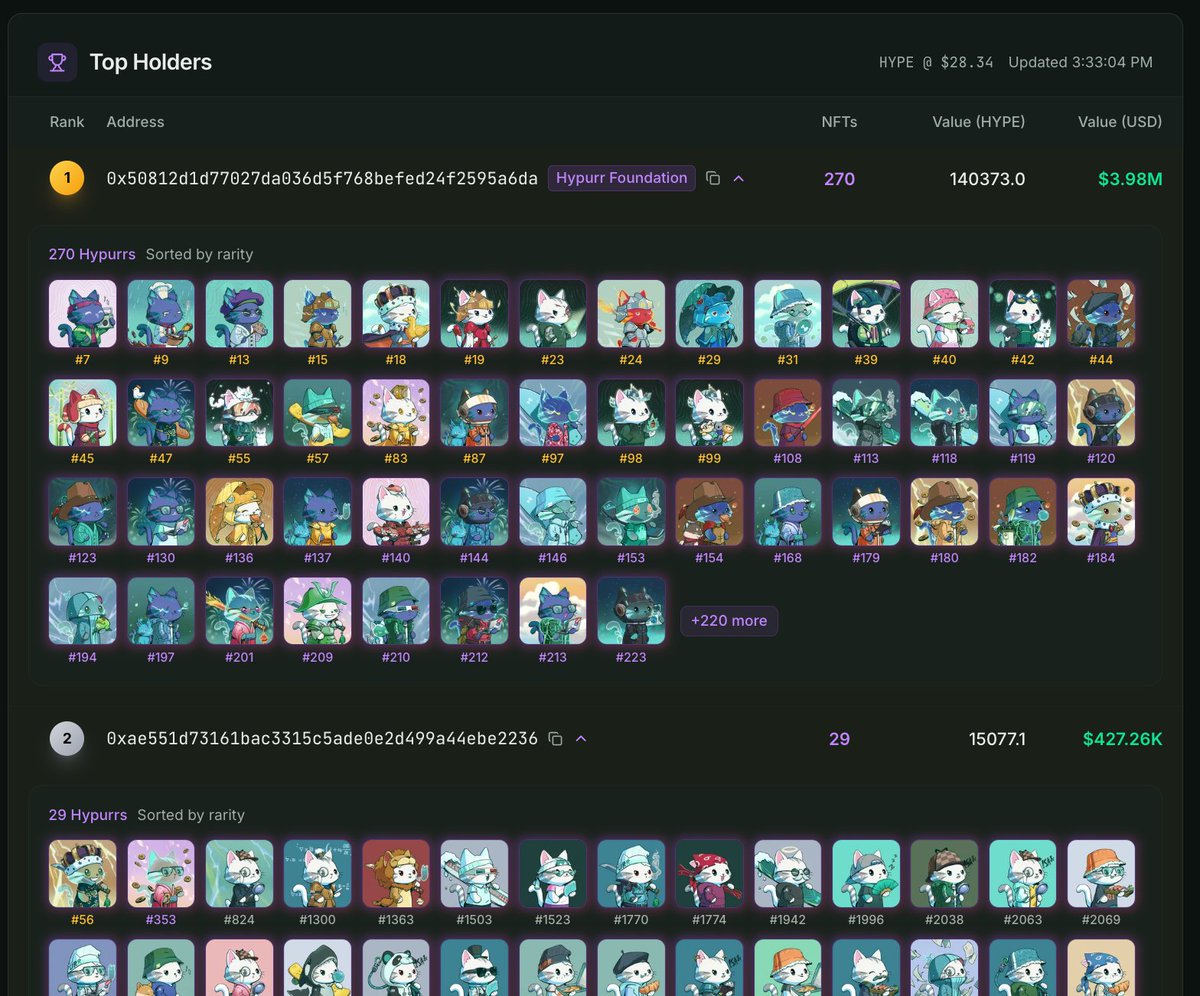Select Hypurr #31 thumbnail
The image size is (1200, 996).
click(x=788, y=313)
